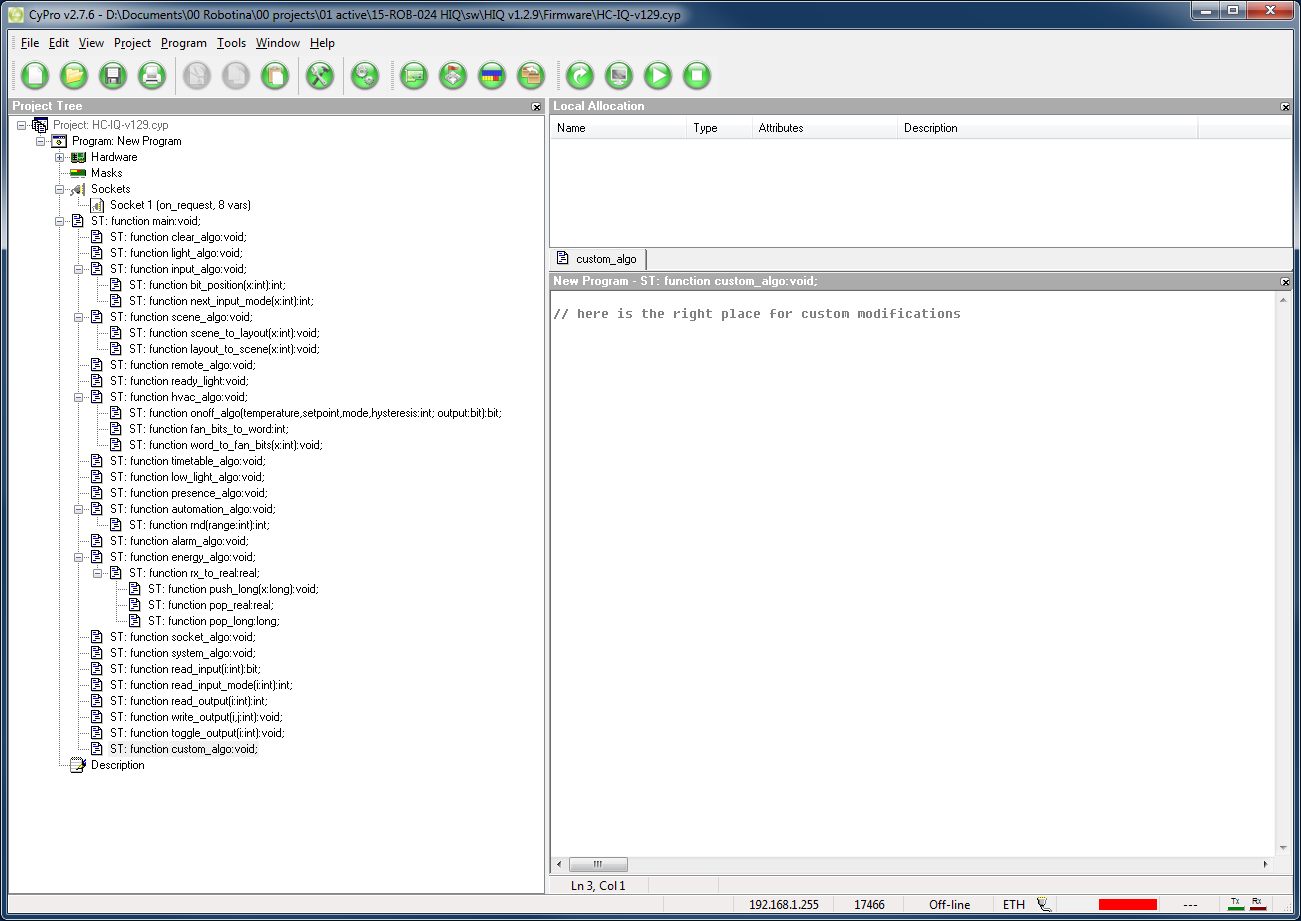This screenshot has height=921, width=1301.
Task: Open the Program menu
Action: [x=183, y=43]
